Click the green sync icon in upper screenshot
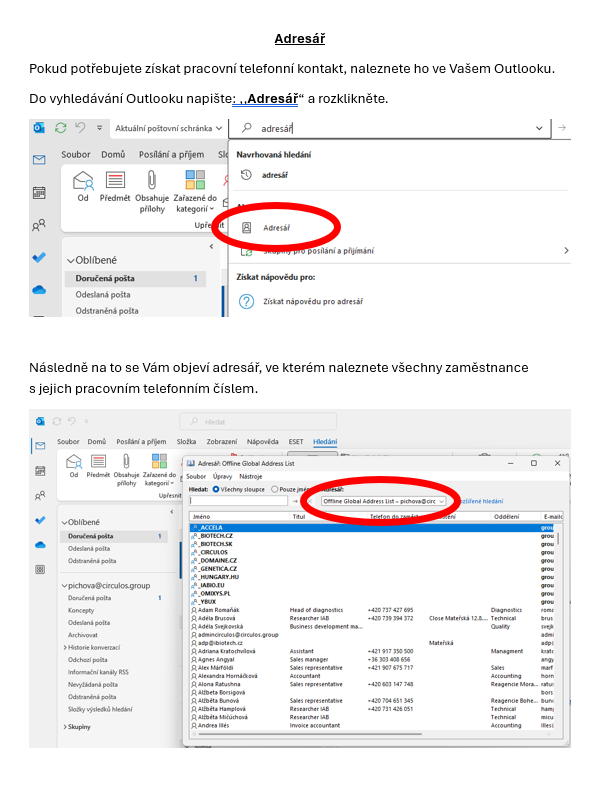The width and height of the screenshot is (598, 804). tap(61, 128)
